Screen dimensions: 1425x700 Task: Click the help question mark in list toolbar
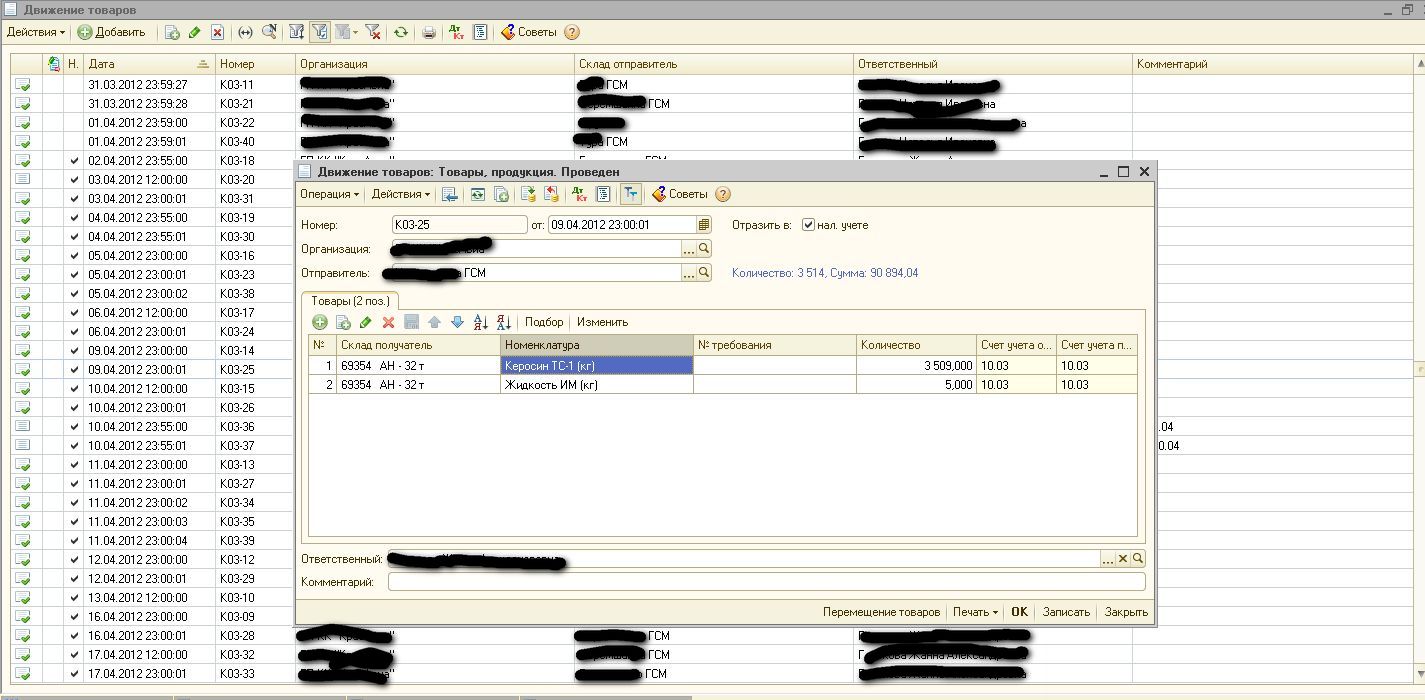click(572, 32)
